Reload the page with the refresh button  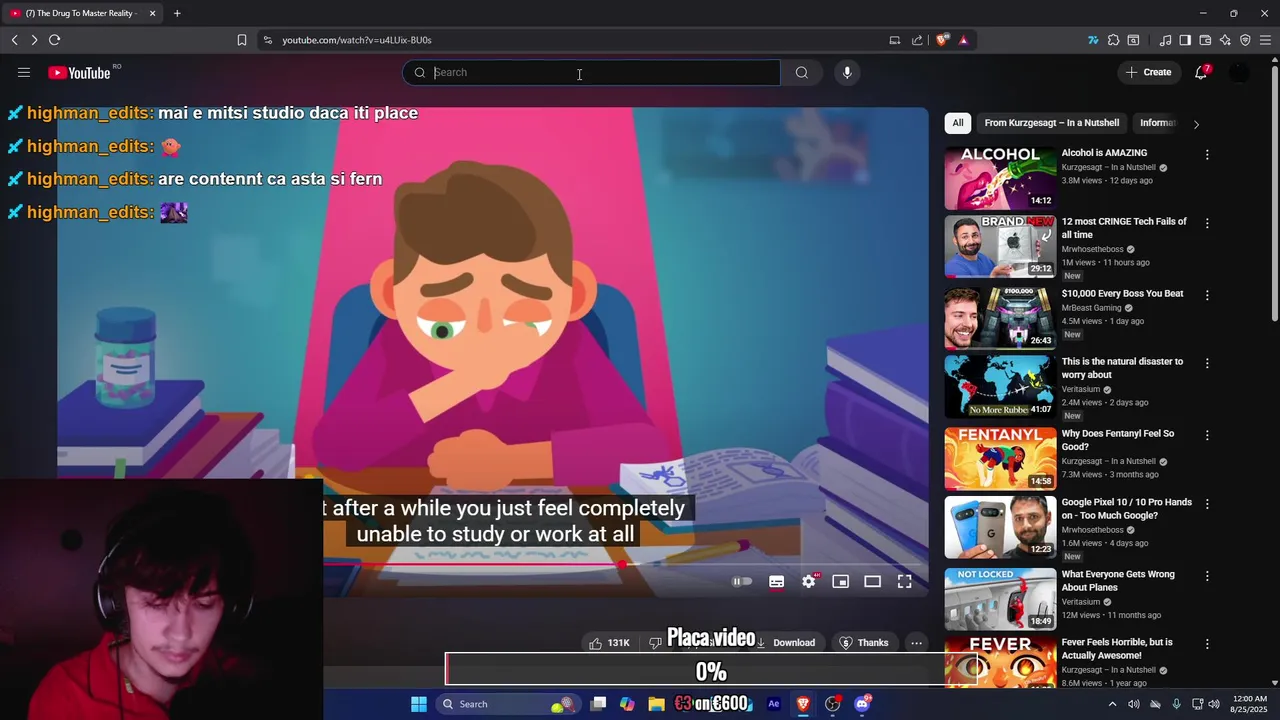[54, 40]
